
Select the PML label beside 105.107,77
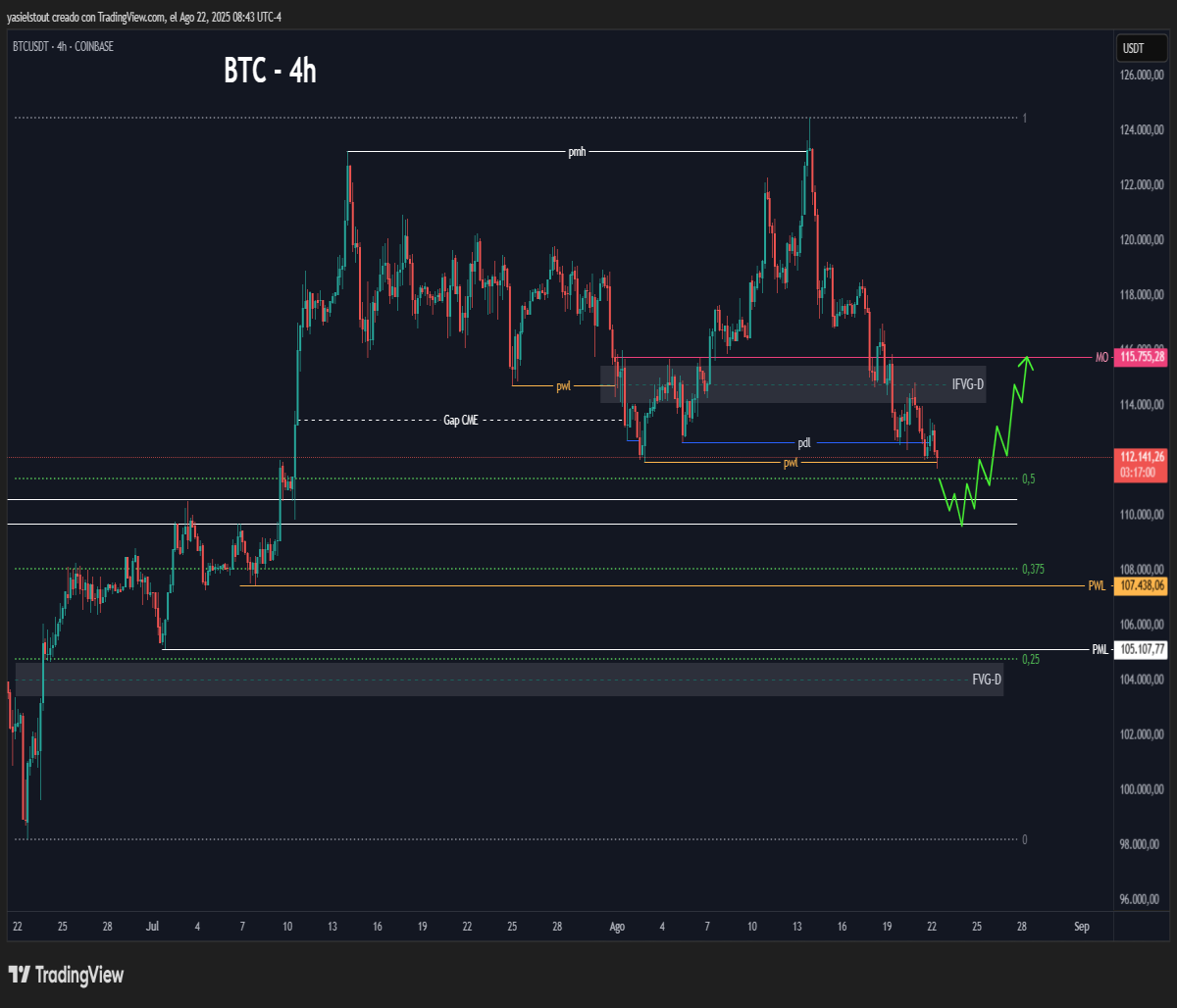pos(1100,649)
